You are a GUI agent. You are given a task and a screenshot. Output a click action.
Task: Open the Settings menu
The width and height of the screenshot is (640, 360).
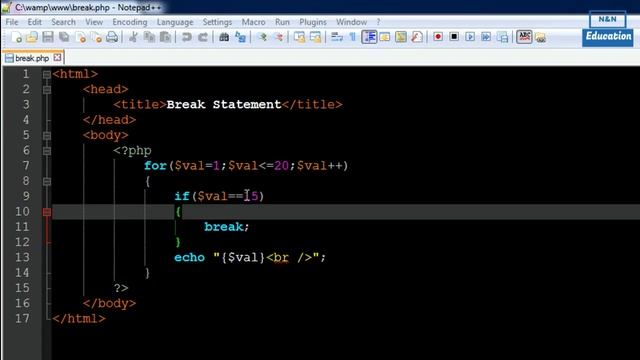pyautogui.click(x=217, y=22)
